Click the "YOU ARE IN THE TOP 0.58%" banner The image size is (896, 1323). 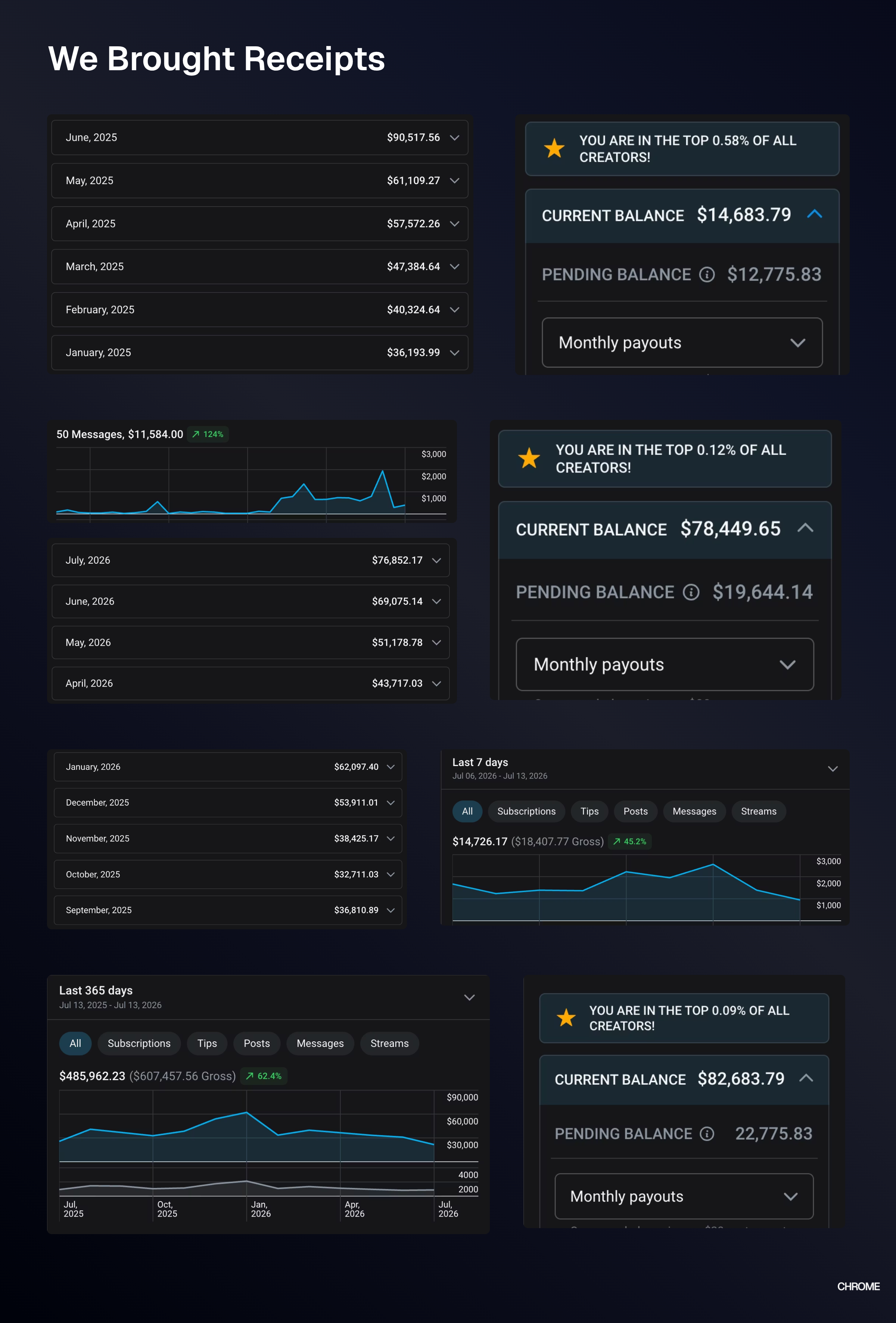pyautogui.click(x=682, y=149)
